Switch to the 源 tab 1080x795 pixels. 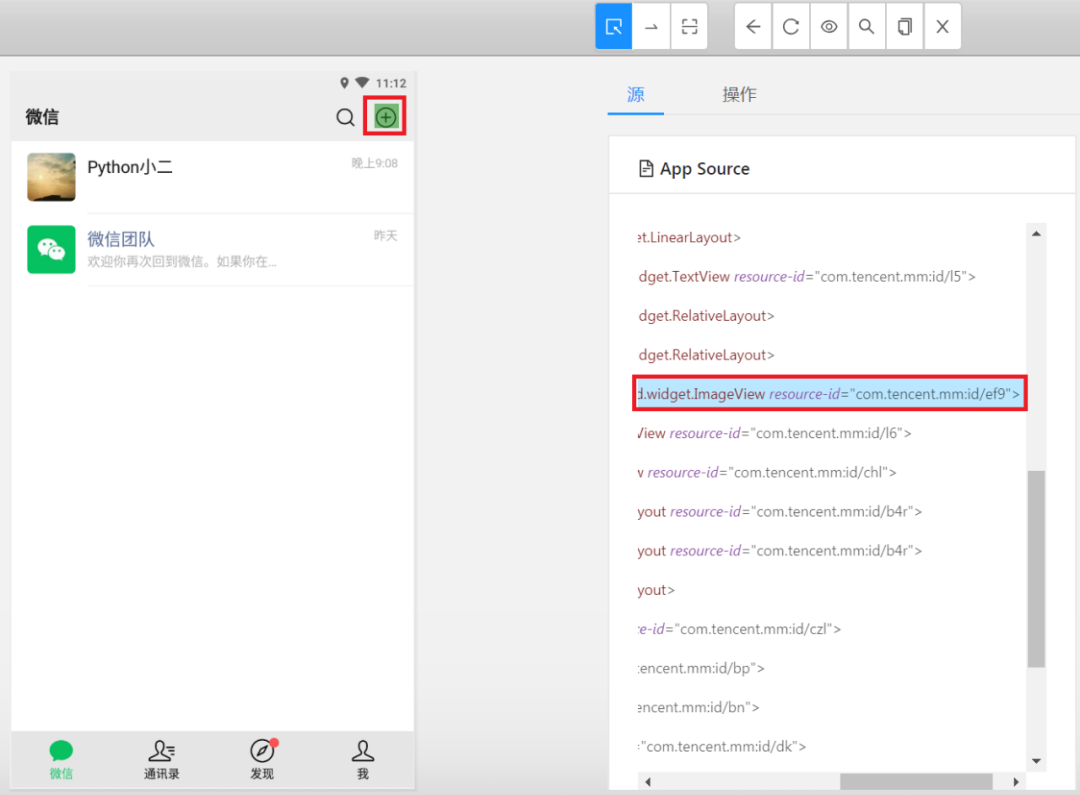click(635, 94)
